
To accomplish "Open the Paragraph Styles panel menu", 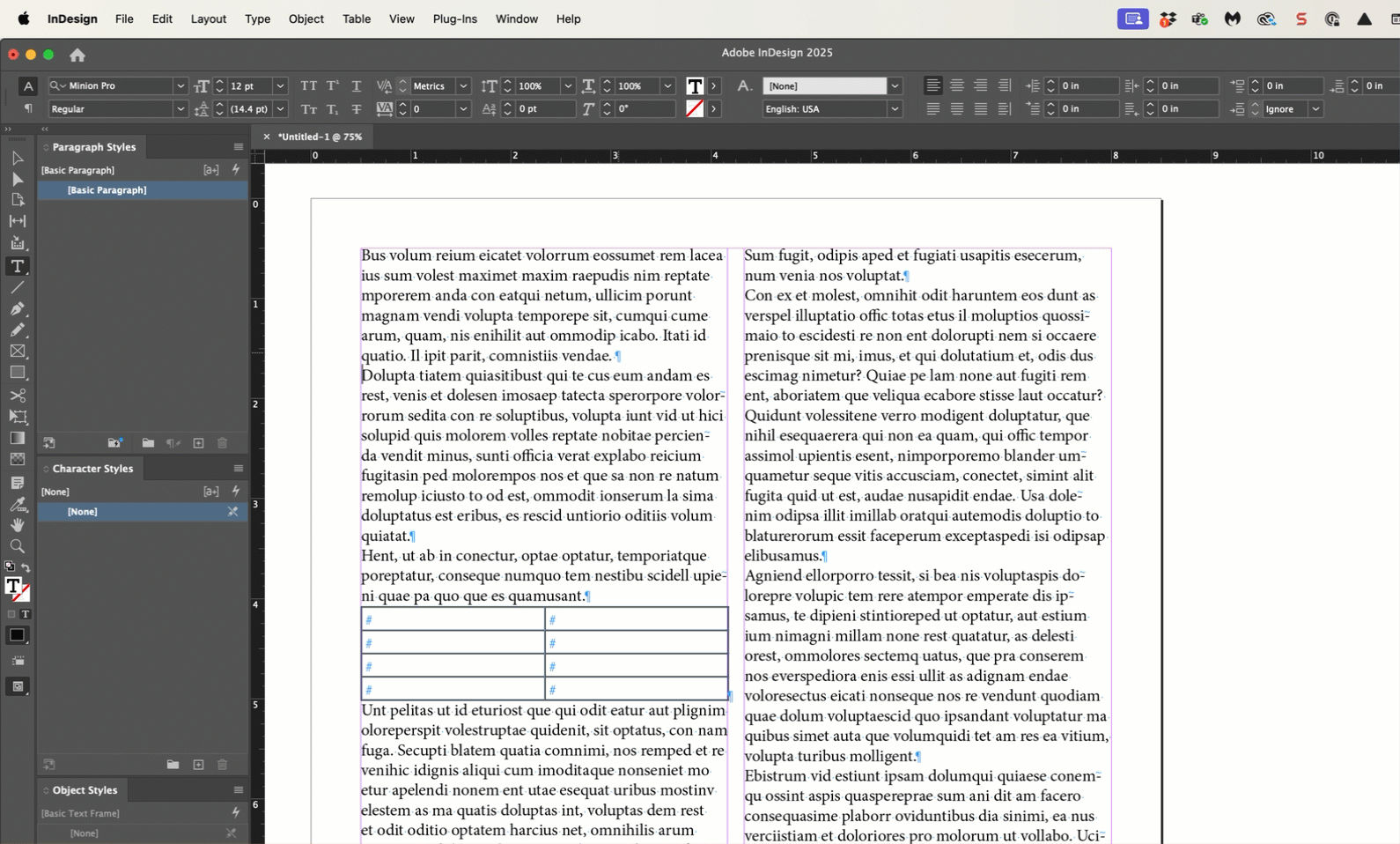I will point(239,147).
